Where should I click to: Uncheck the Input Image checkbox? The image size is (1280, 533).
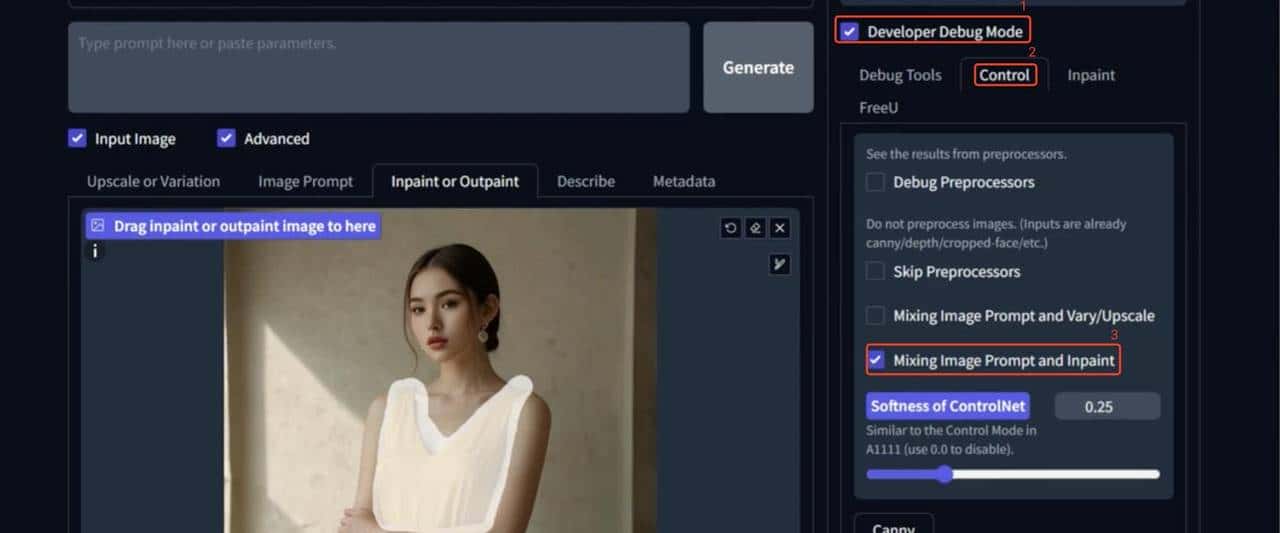[77, 139]
